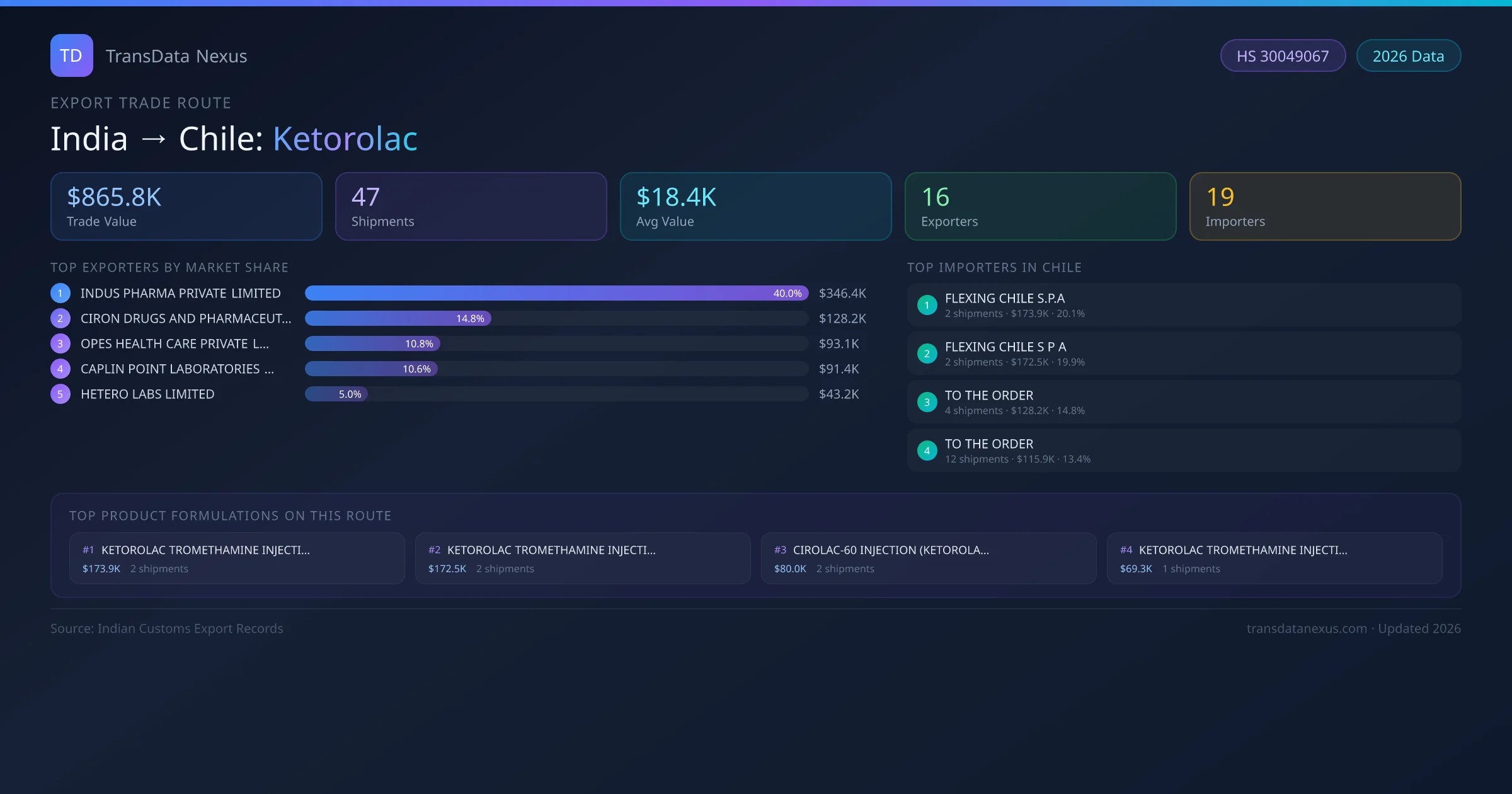Select the Flexing Chile S P A importer row
This screenshot has width=1512, height=794.
[x=1183, y=354]
